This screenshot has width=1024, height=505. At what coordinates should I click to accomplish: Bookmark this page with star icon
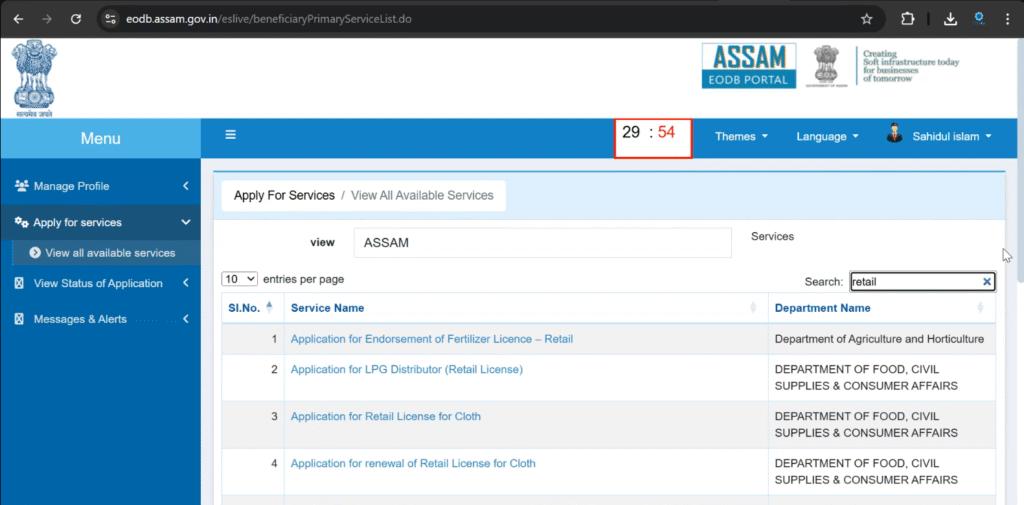click(x=866, y=19)
